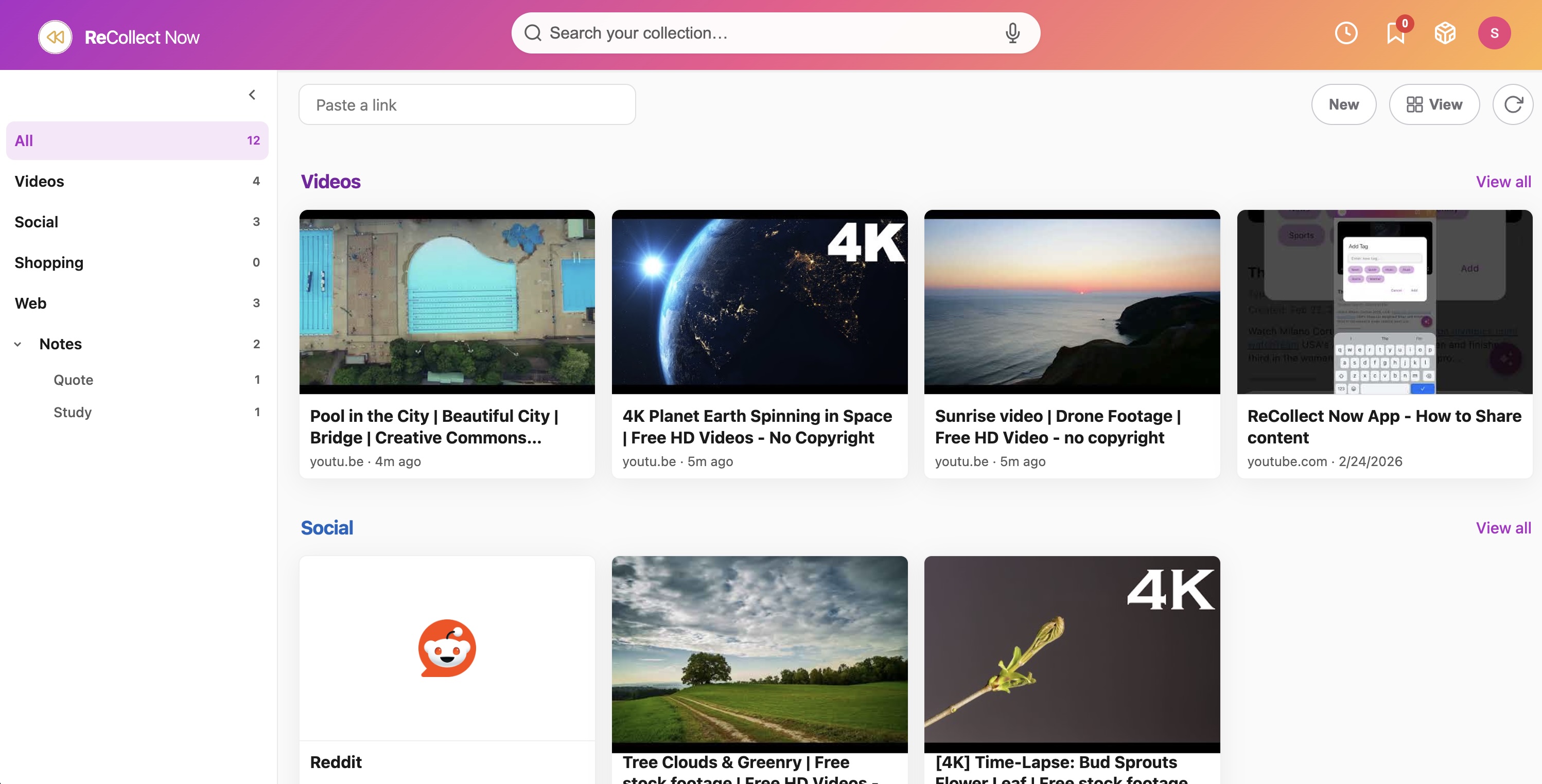Open the 3D cube icon in header
The image size is (1542, 784).
[x=1445, y=33]
